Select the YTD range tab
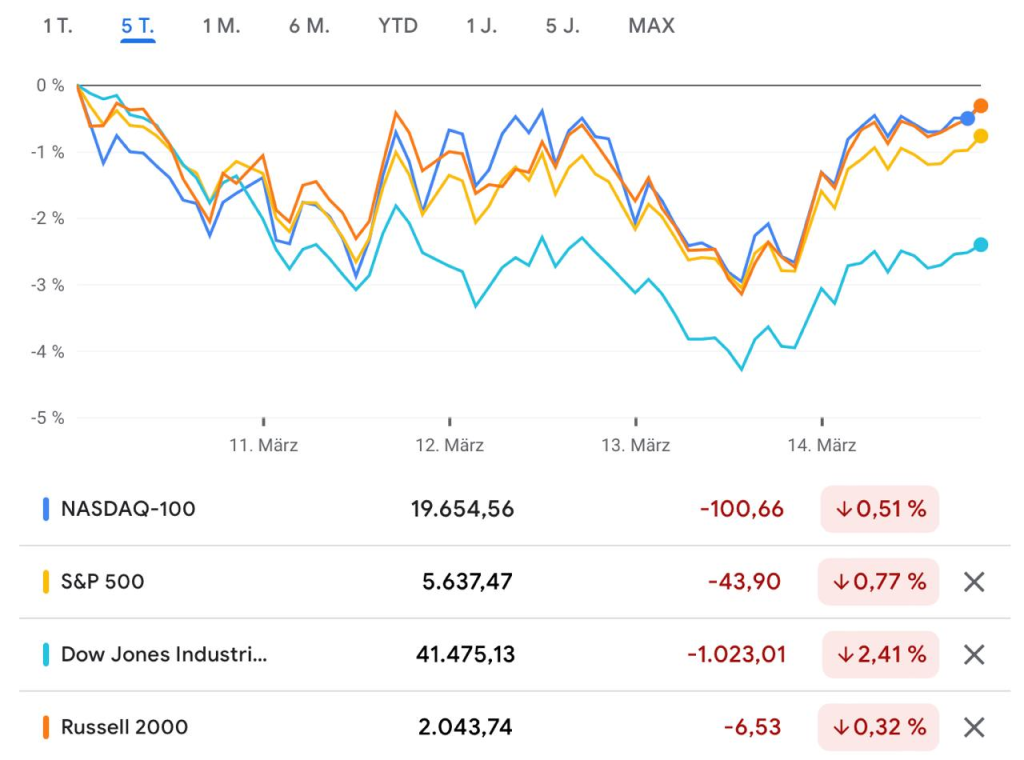 point(398,26)
